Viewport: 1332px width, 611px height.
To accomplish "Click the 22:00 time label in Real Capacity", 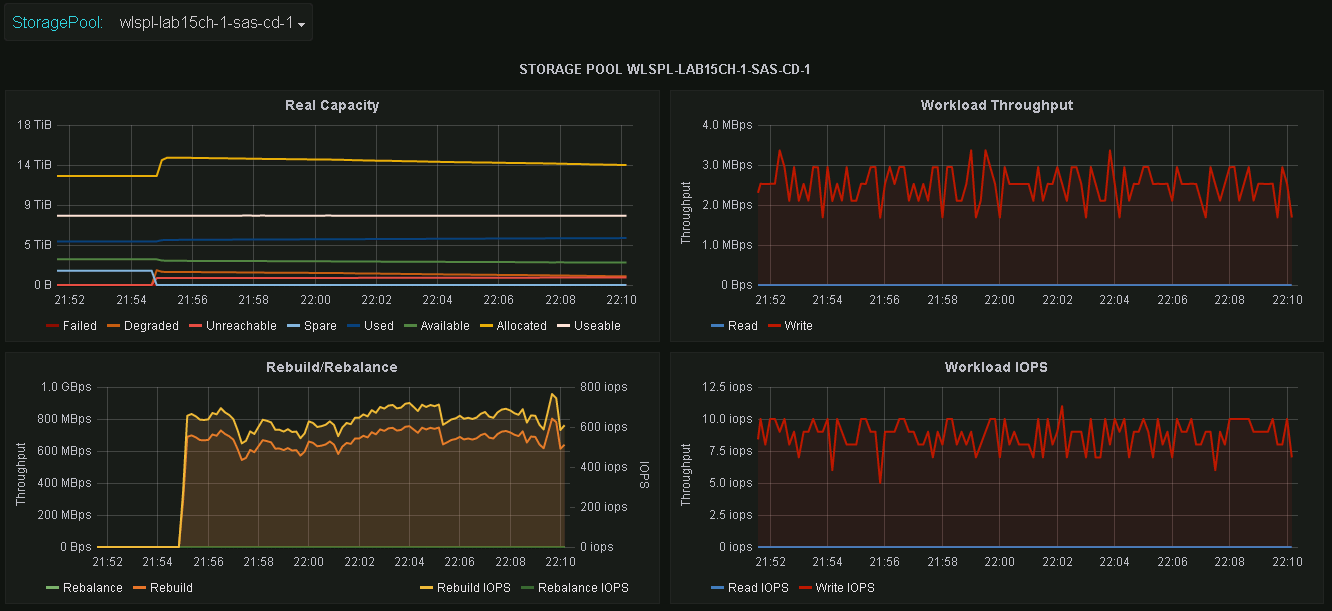I will coord(315,299).
